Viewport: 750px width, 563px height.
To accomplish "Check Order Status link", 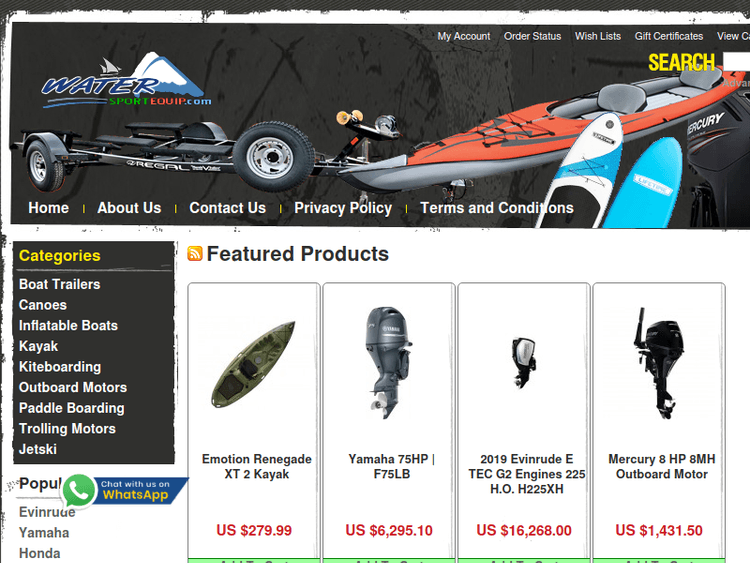I will coord(532,36).
